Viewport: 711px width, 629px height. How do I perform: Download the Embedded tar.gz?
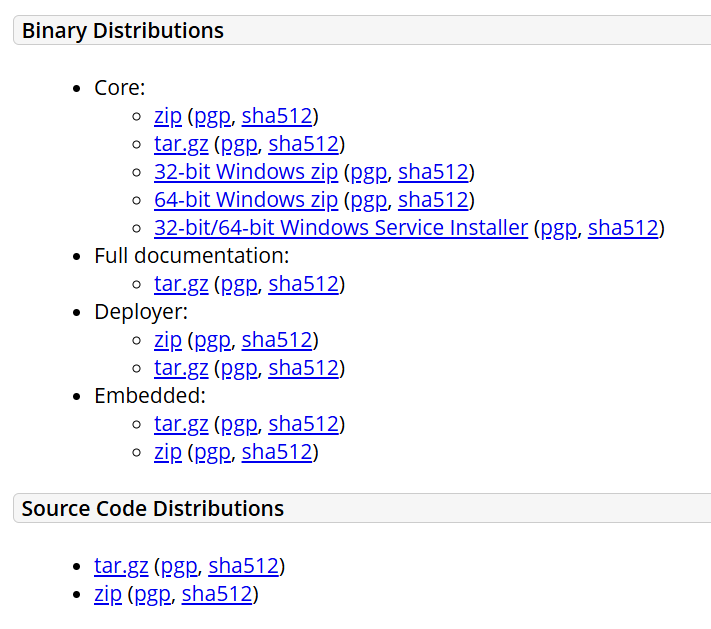(181, 424)
